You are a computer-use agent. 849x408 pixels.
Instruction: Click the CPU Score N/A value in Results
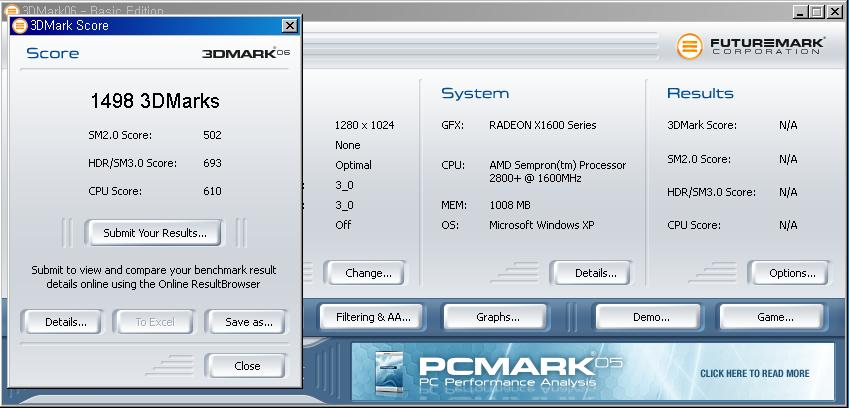pyautogui.click(x=788, y=225)
